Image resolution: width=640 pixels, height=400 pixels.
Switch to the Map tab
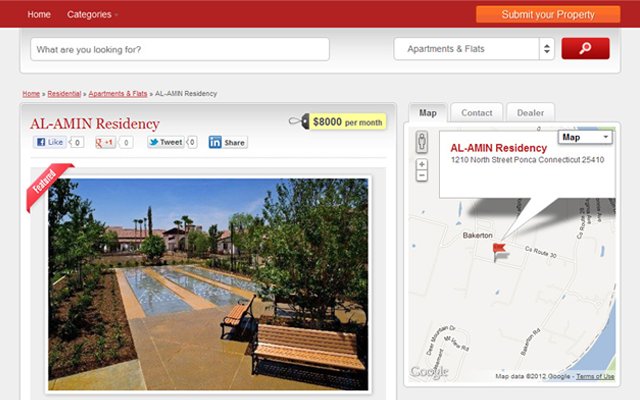click(x=427, y=113)
